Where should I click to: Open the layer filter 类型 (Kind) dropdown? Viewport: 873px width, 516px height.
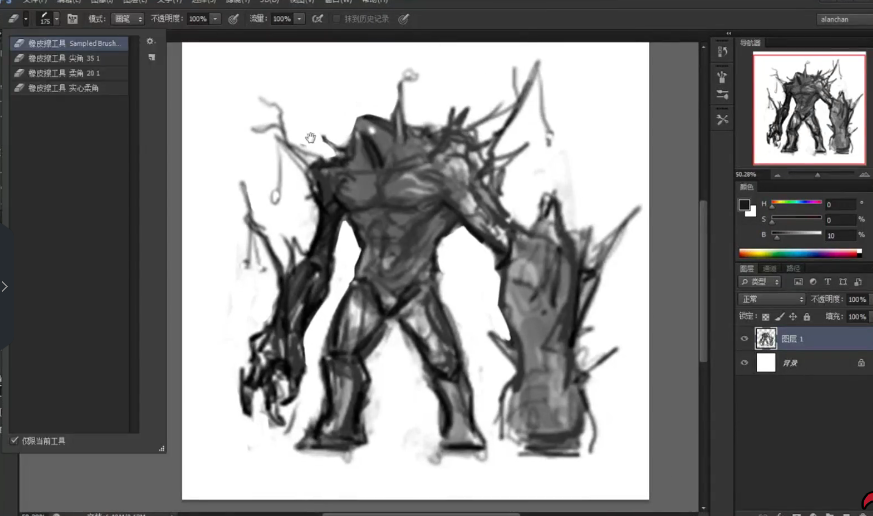tap(760, 282)
